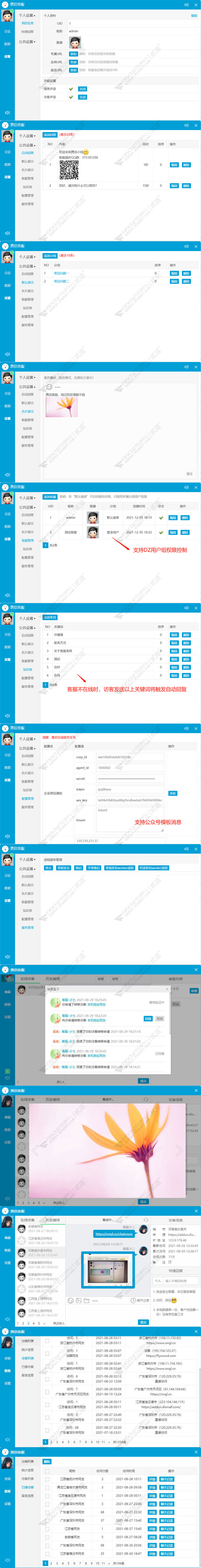Click the bottom-left speaker icon in 个人资料 window

[x=7, y=112]
